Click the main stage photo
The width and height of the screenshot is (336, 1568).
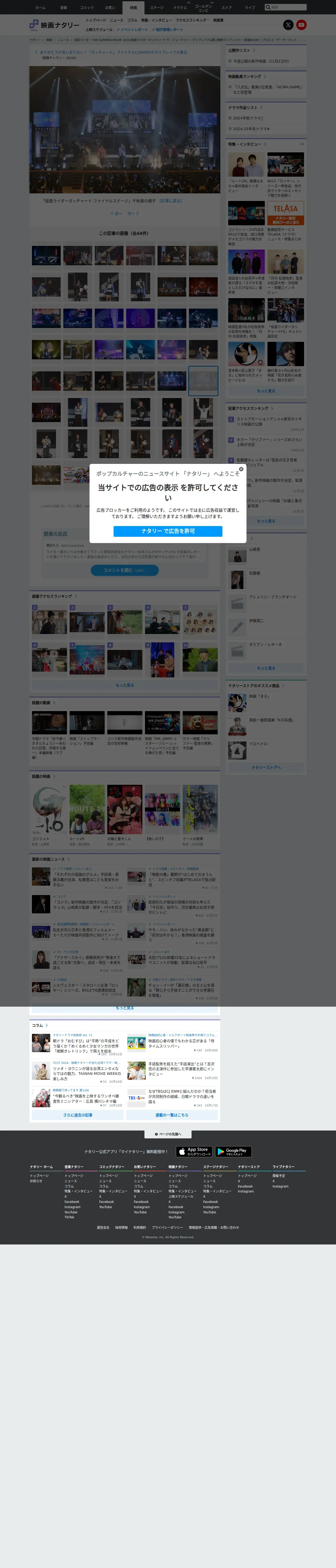pos(124,130)
